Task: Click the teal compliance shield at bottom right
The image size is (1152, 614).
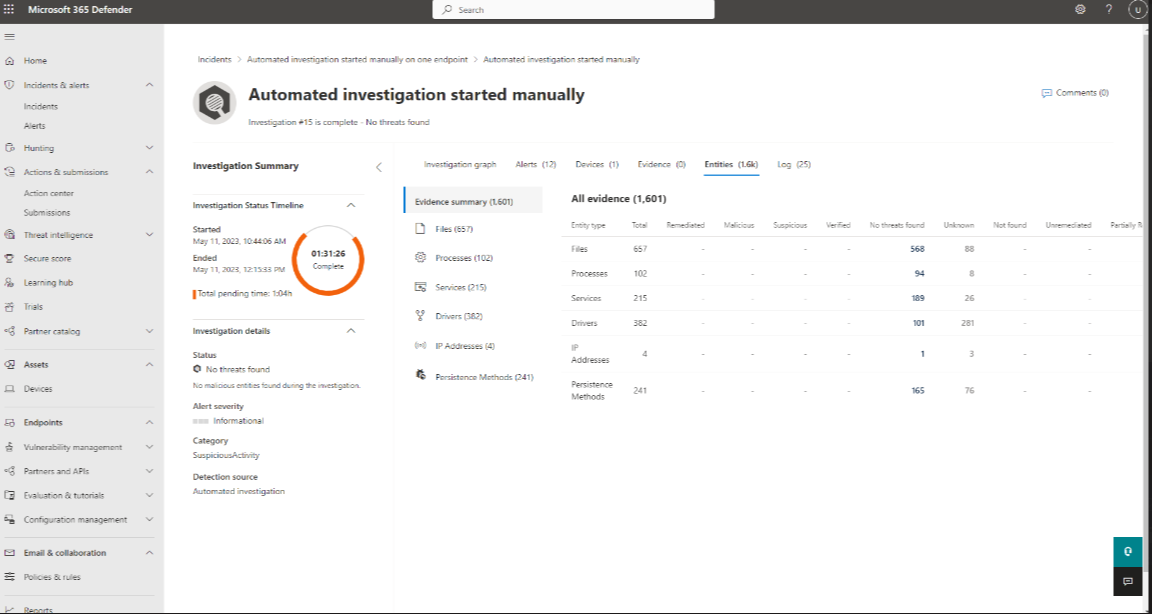Action: (1128, 551)
